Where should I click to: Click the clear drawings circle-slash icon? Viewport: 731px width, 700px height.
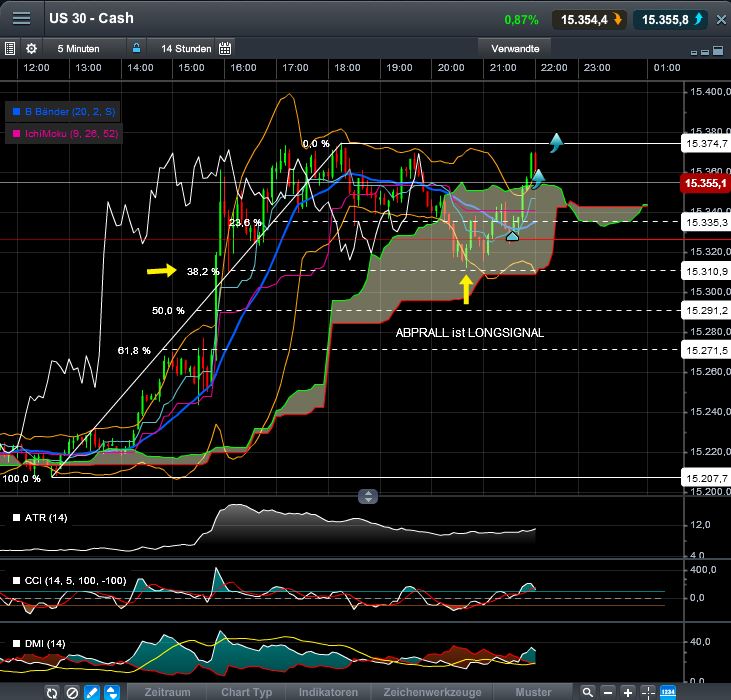pyautogui.click(x=72, y=693)
